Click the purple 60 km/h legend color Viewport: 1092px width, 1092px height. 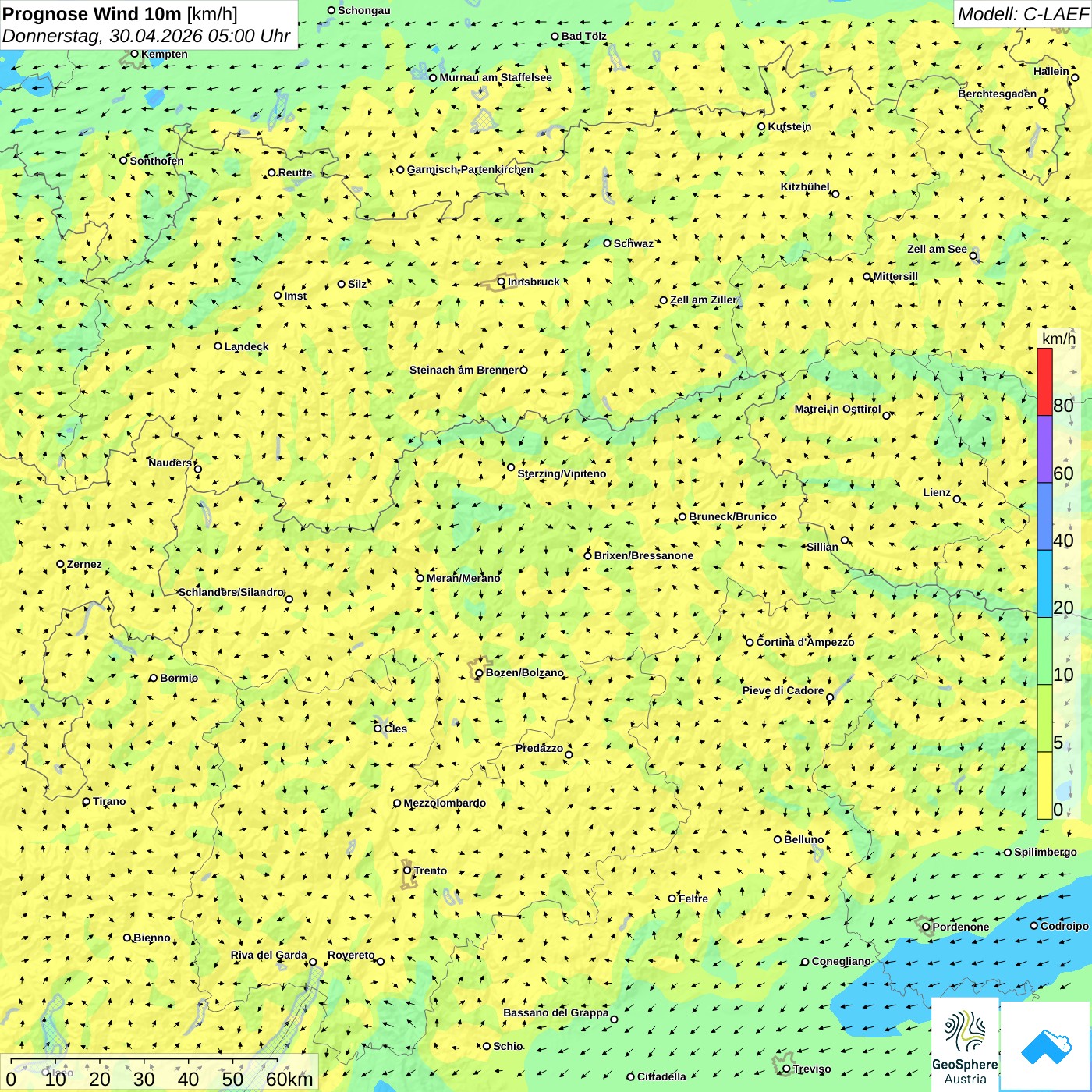coord(1044,449)
